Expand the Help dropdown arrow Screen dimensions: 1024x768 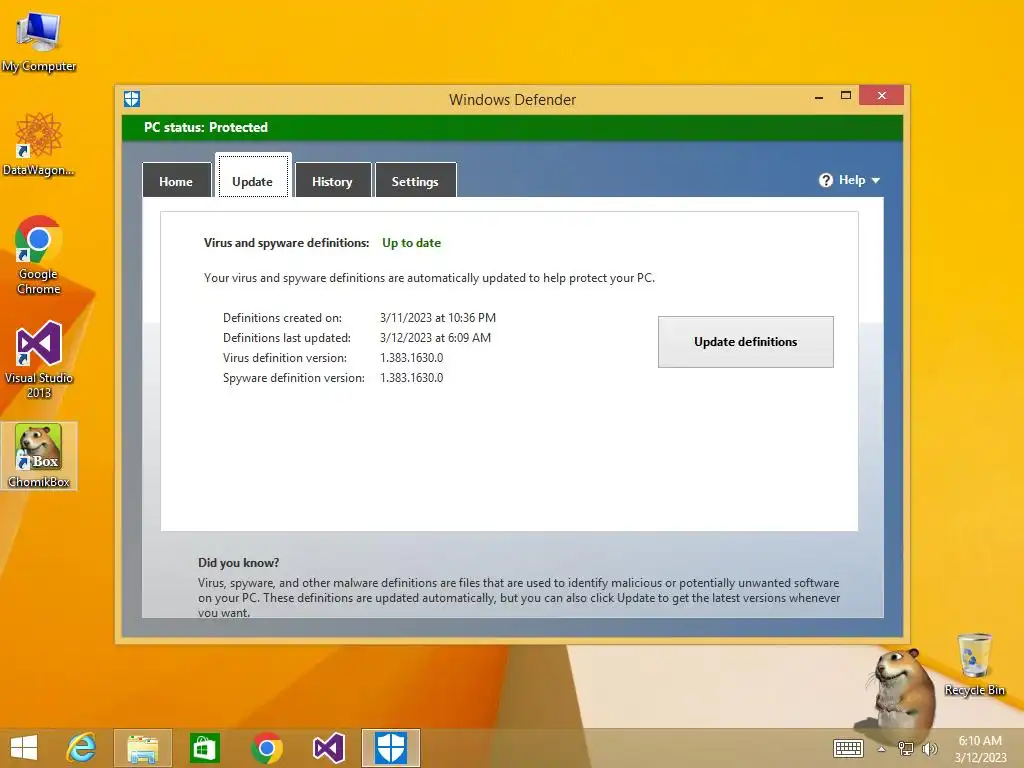point(876,180)
